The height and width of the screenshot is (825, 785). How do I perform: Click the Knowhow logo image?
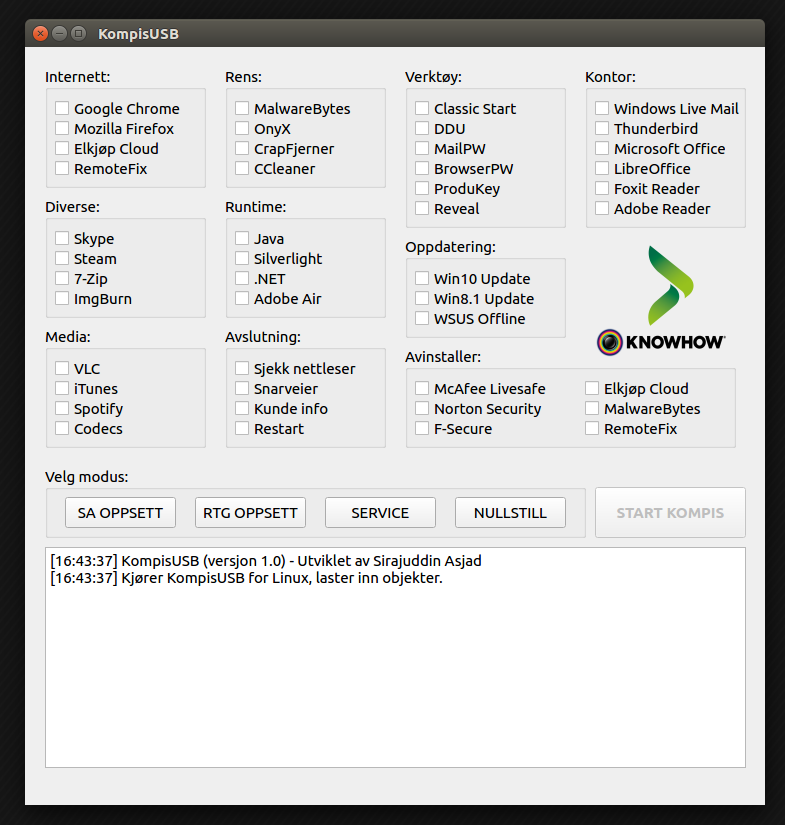tap(661, 301)
